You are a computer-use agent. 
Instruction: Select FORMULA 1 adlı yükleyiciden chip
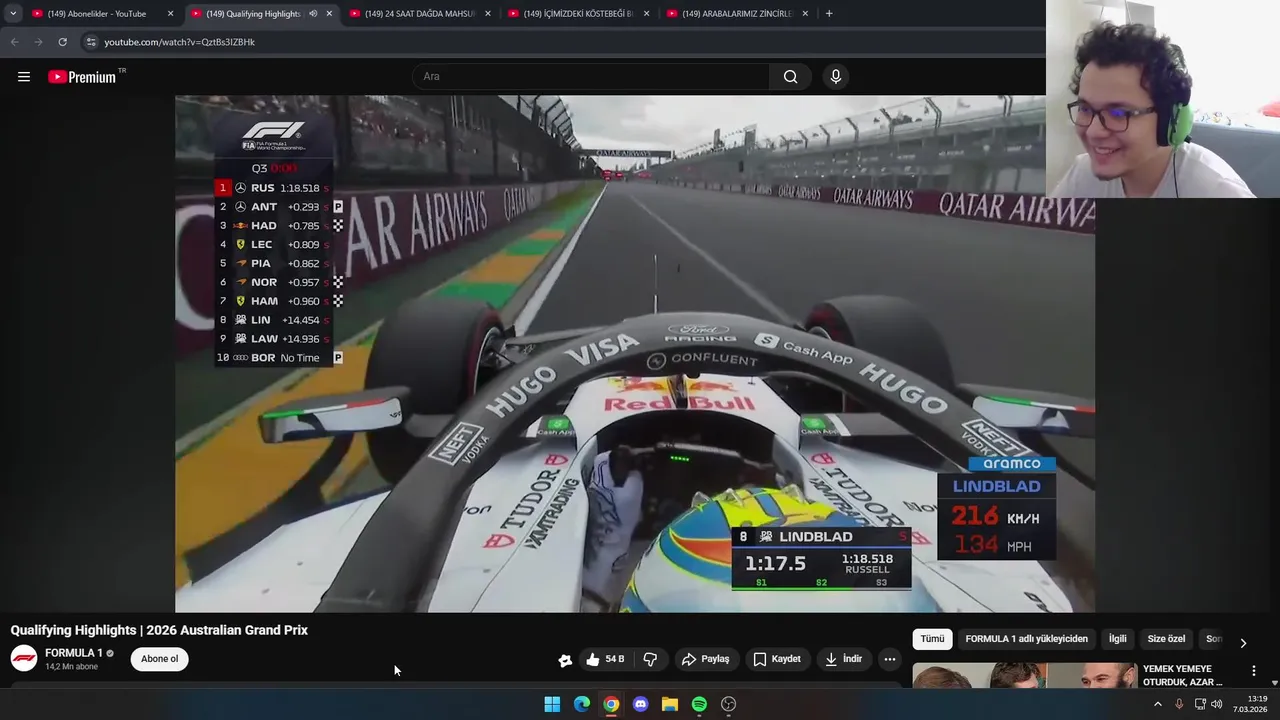coord(1026,639)
